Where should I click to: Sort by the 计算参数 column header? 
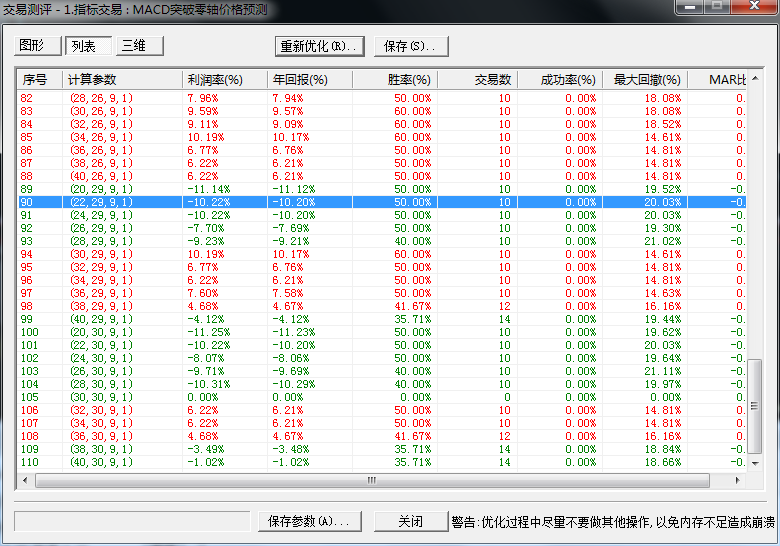tap(122, 80)
